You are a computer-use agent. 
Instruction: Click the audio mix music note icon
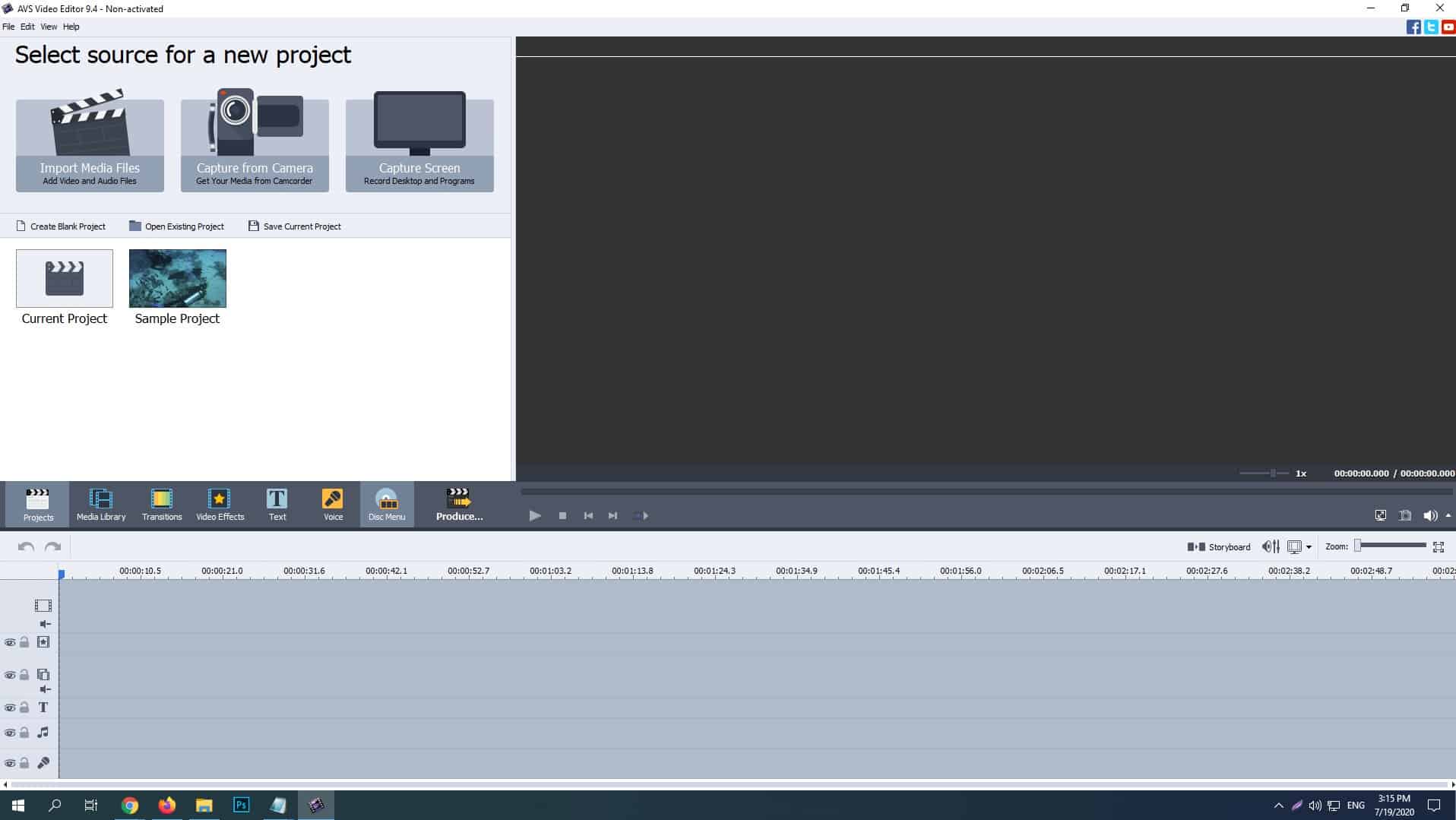point(43,733)
